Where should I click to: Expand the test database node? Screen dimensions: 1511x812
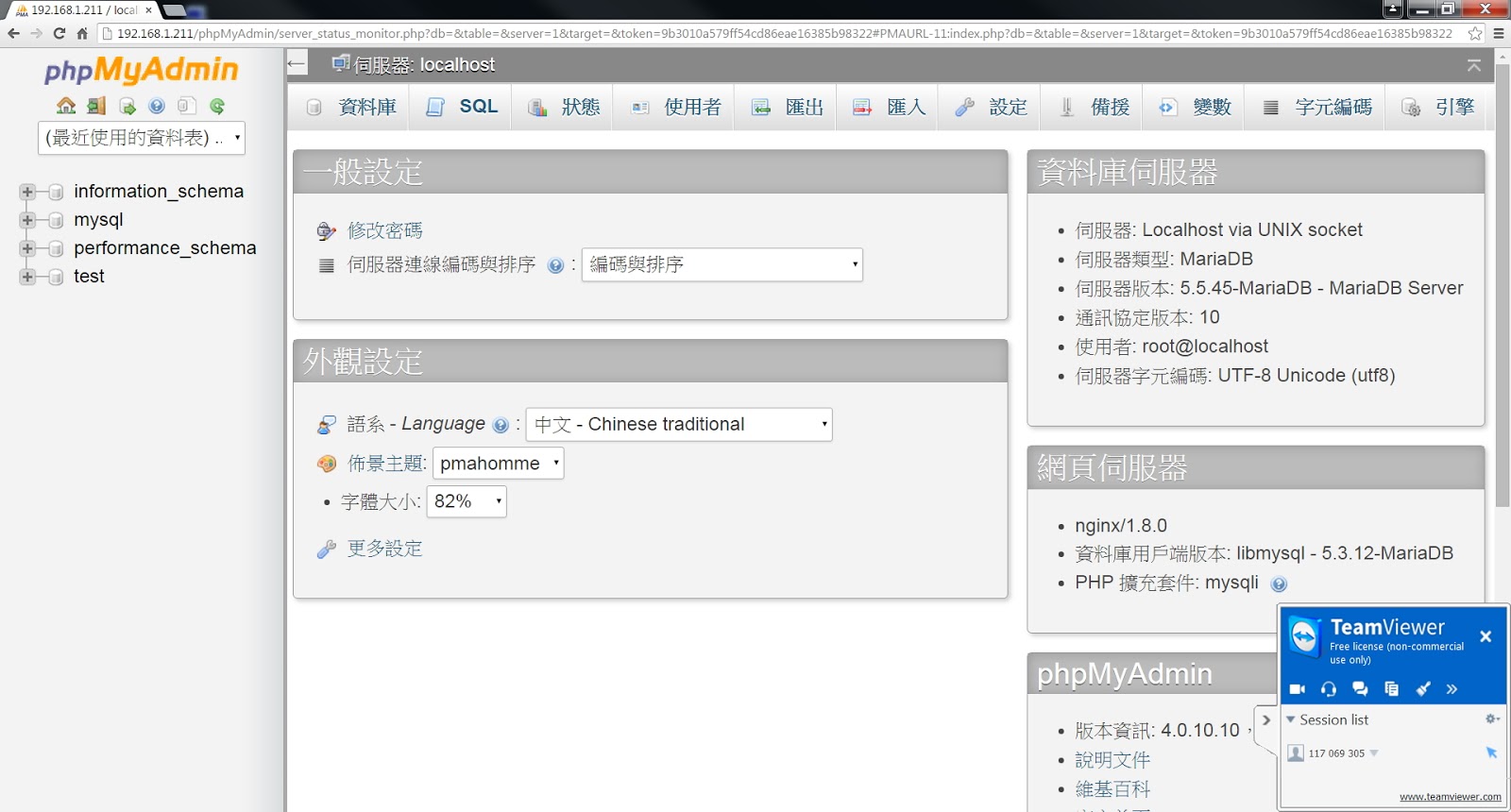[27, 277]
